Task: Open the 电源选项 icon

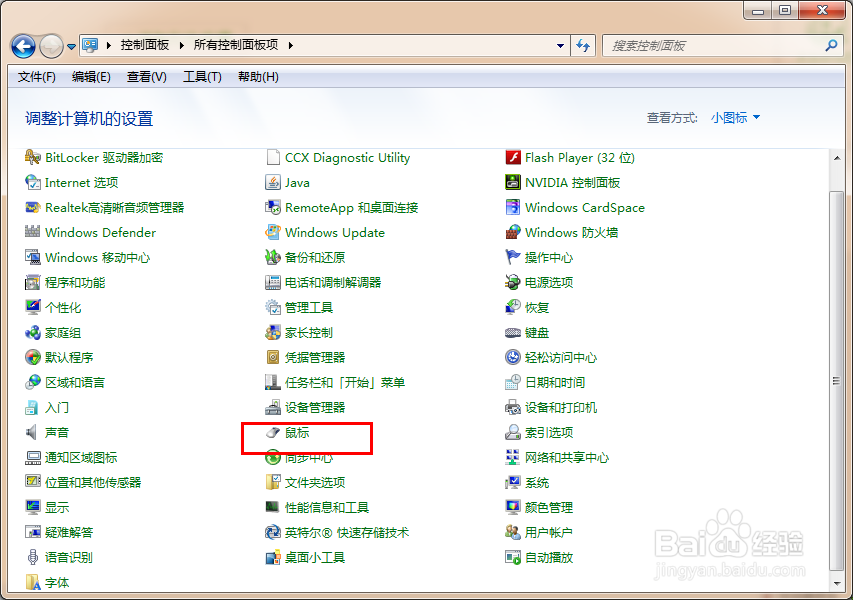Action: tap(513, 282)
